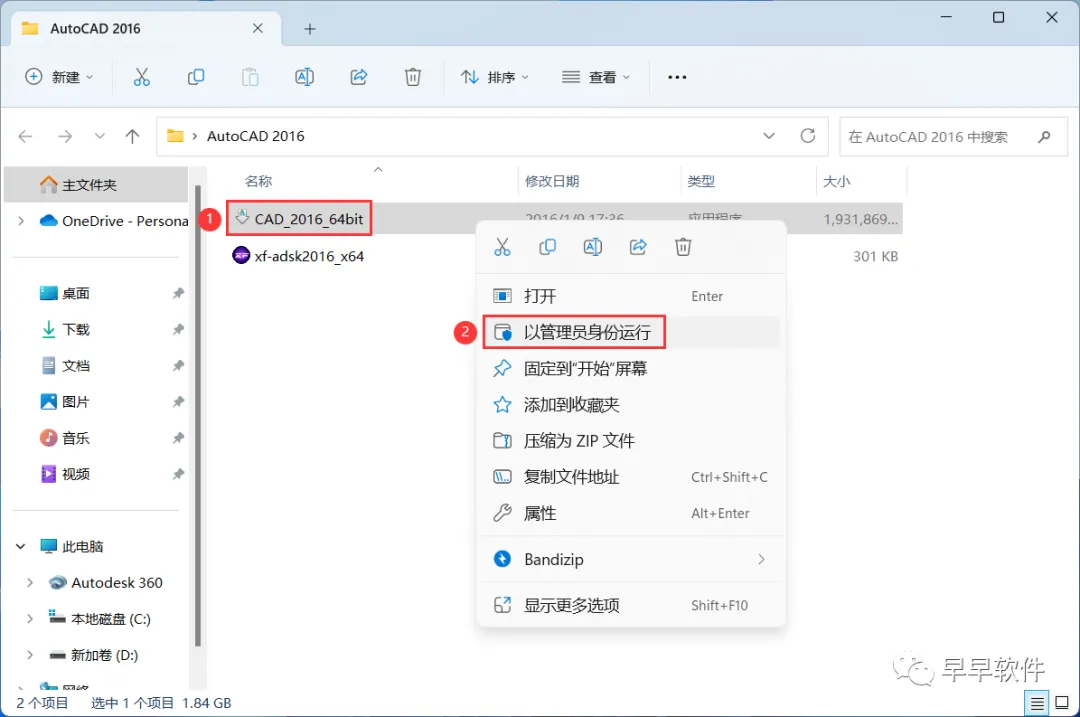This screenshot has width=1080, height=717.
Task: Click the search magnifier icon
Action: [1044, 136]
